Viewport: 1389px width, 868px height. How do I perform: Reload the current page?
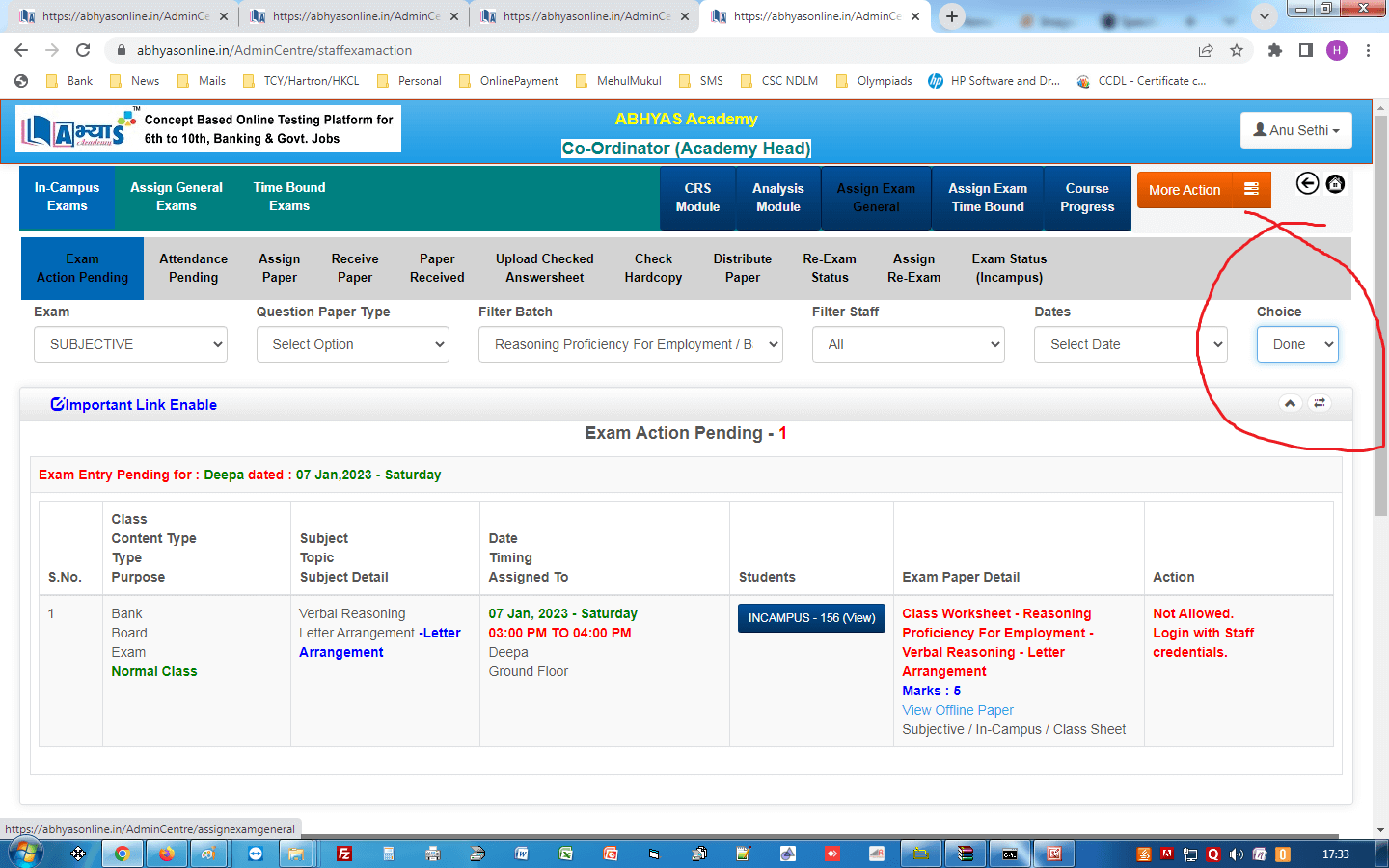click(83, 50)
